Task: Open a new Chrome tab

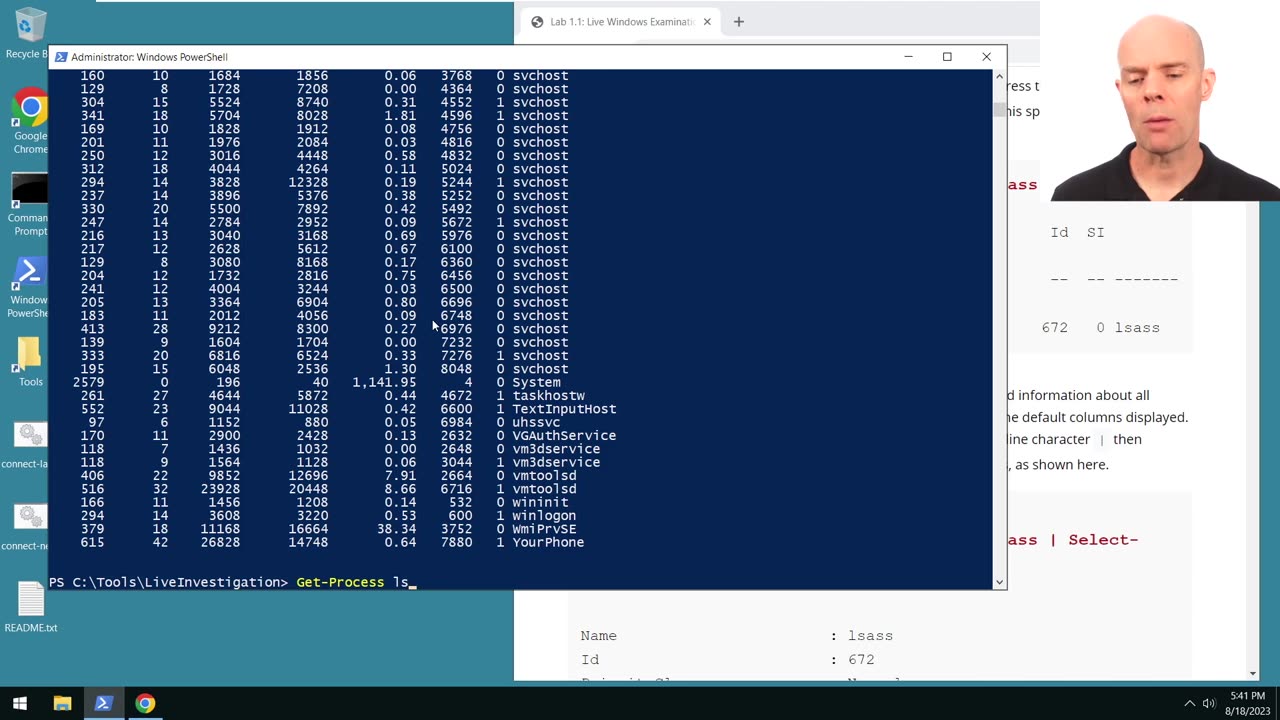Action: pos(739,22)
